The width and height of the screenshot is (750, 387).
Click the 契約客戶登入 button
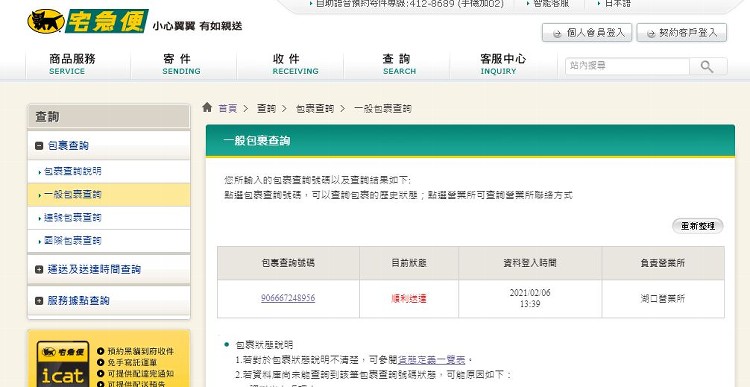pyautogui.click(x=682, y=33)
